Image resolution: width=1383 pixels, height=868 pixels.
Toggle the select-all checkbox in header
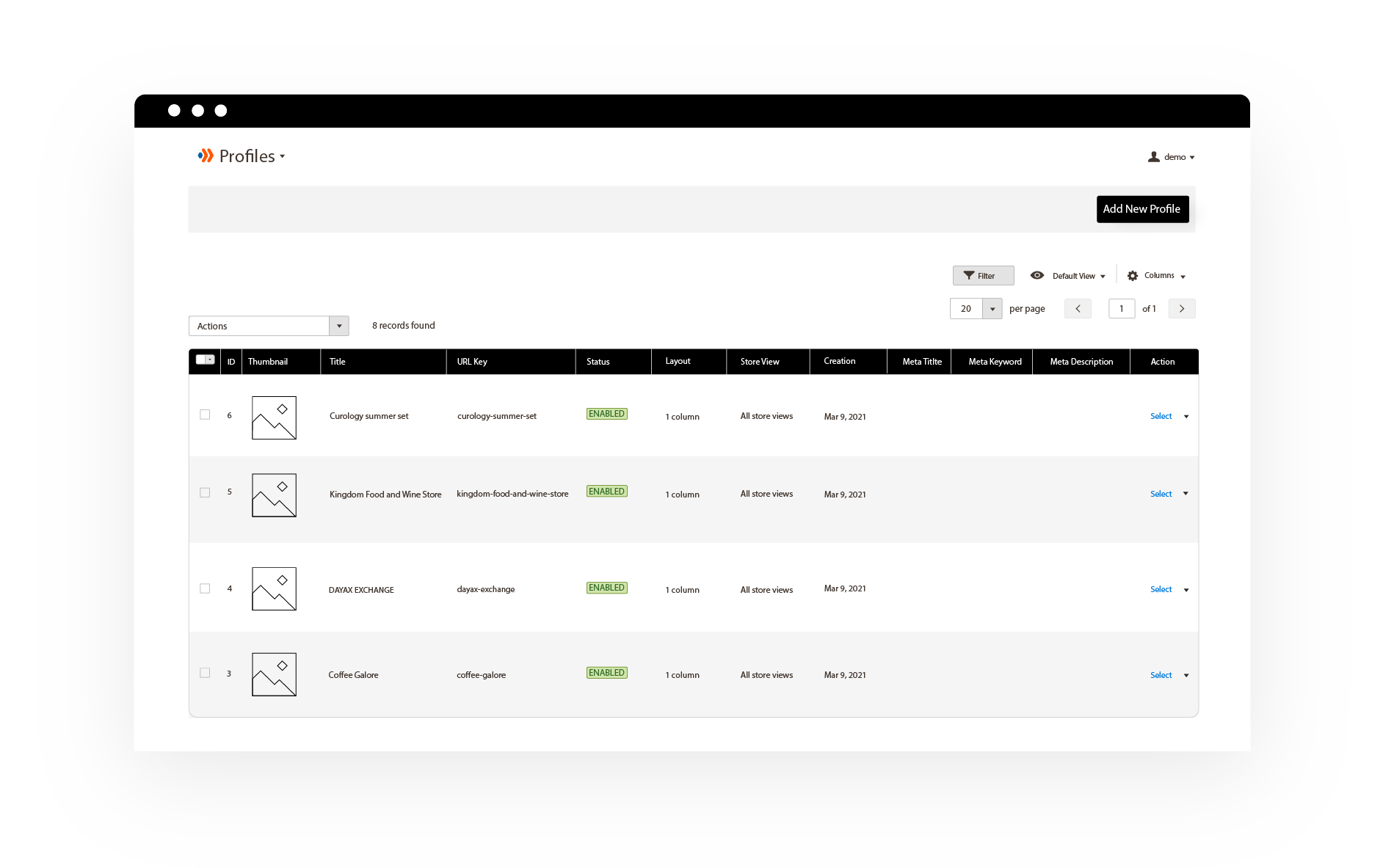tap(201, 360)
